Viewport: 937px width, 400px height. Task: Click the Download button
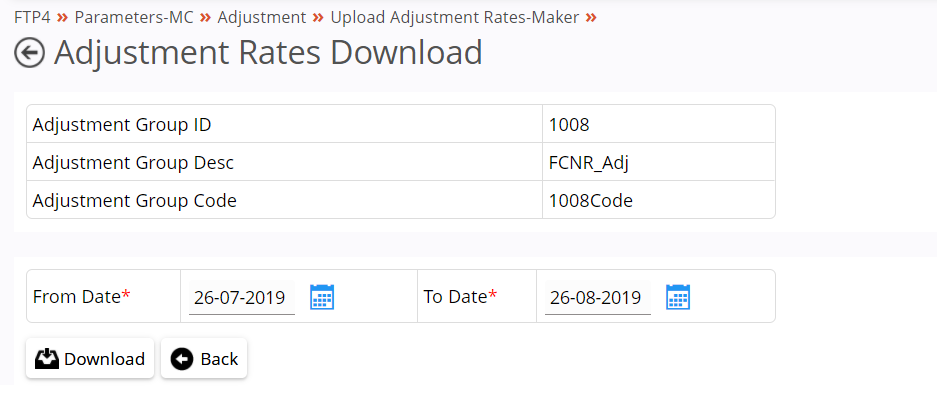tap(90, 358)
